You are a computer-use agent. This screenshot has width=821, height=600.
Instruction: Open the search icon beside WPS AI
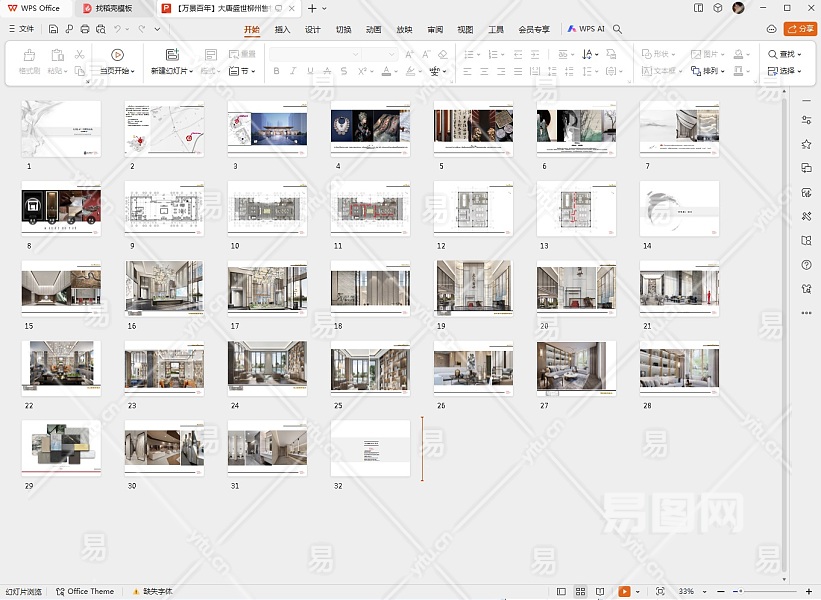pyautogui.click(x=617, y=30)
